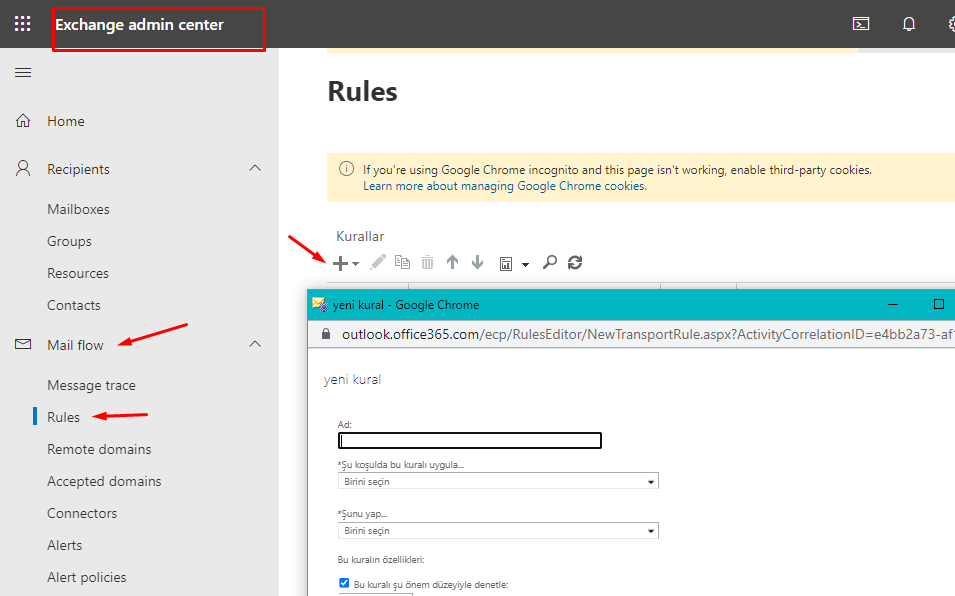The image size is (955, 596).
Task: Click the yeni kural address bar URL
Action: coord(647,334)
